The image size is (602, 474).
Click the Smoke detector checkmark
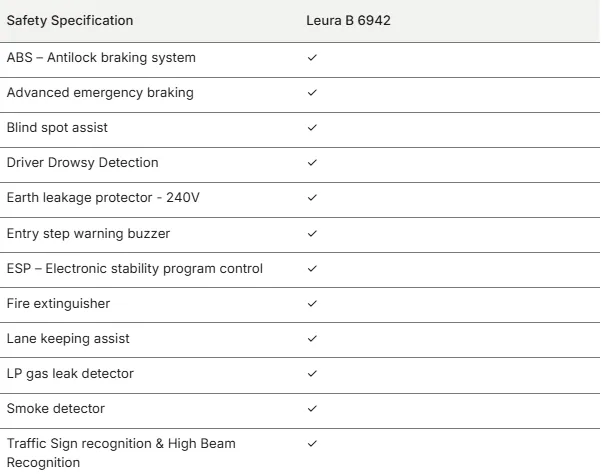pos(312,409)
